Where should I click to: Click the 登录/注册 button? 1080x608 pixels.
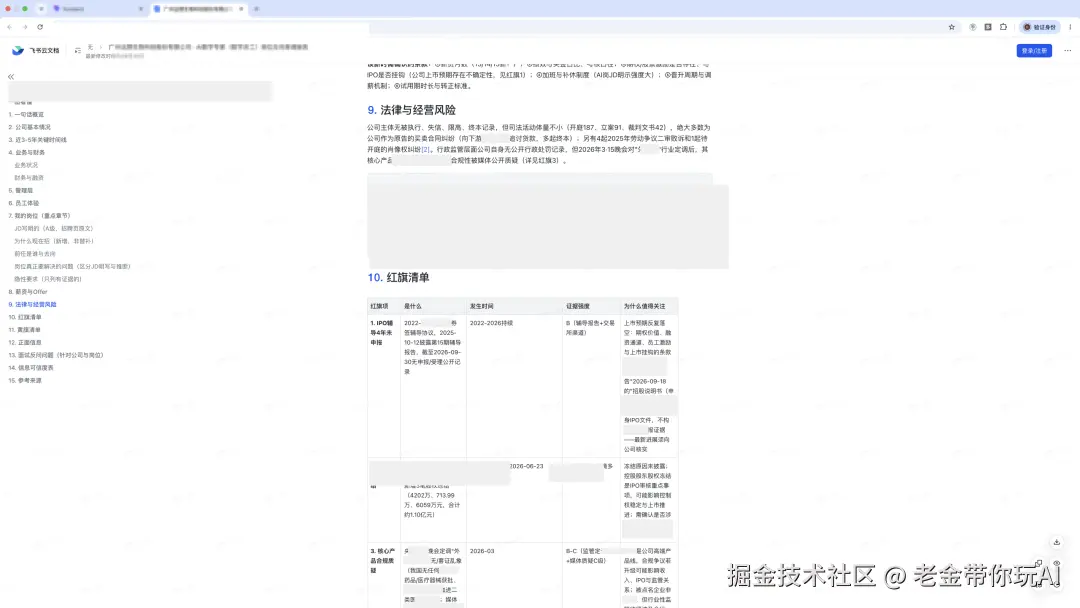1034,50
